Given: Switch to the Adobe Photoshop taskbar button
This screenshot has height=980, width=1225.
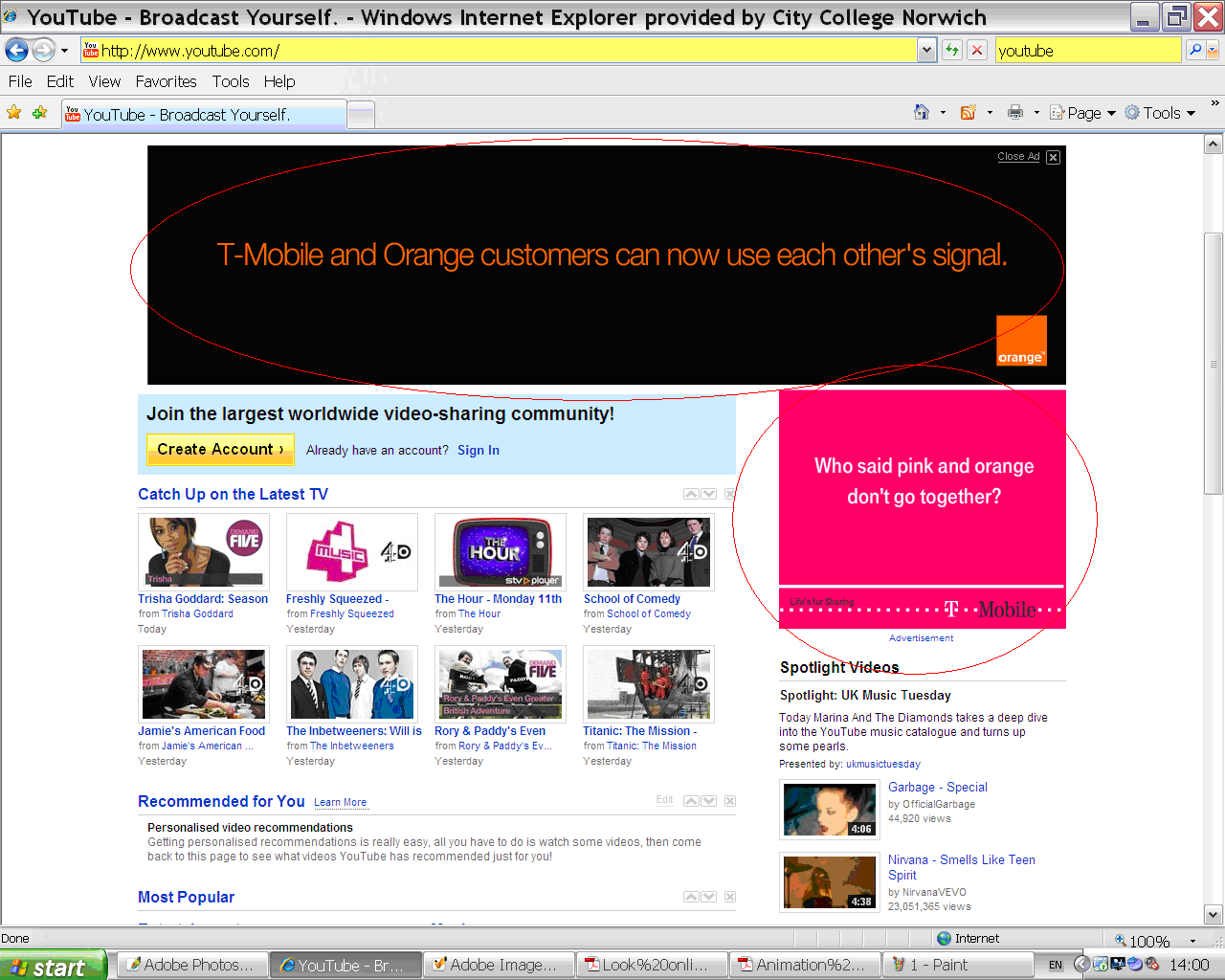Looking at the screenshot, I should point(191,965).
